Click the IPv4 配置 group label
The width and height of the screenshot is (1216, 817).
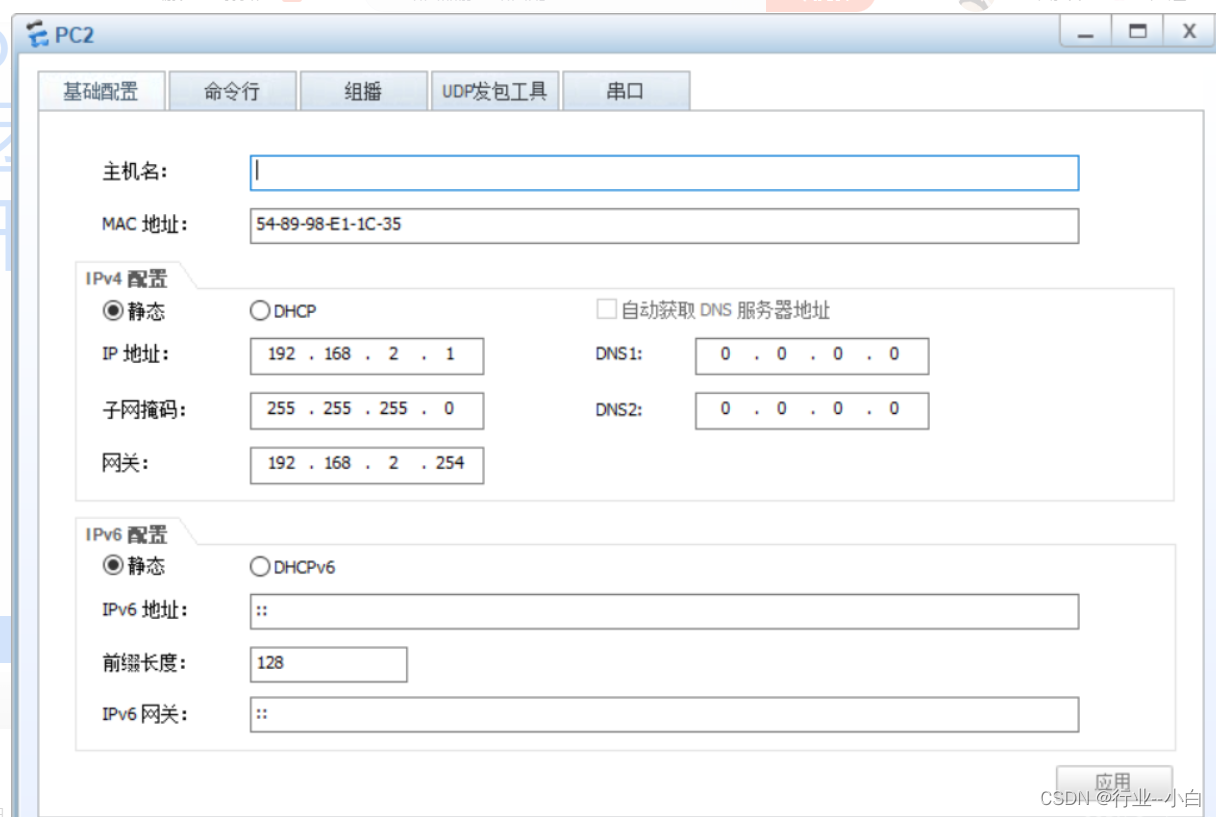pos(127,279)
